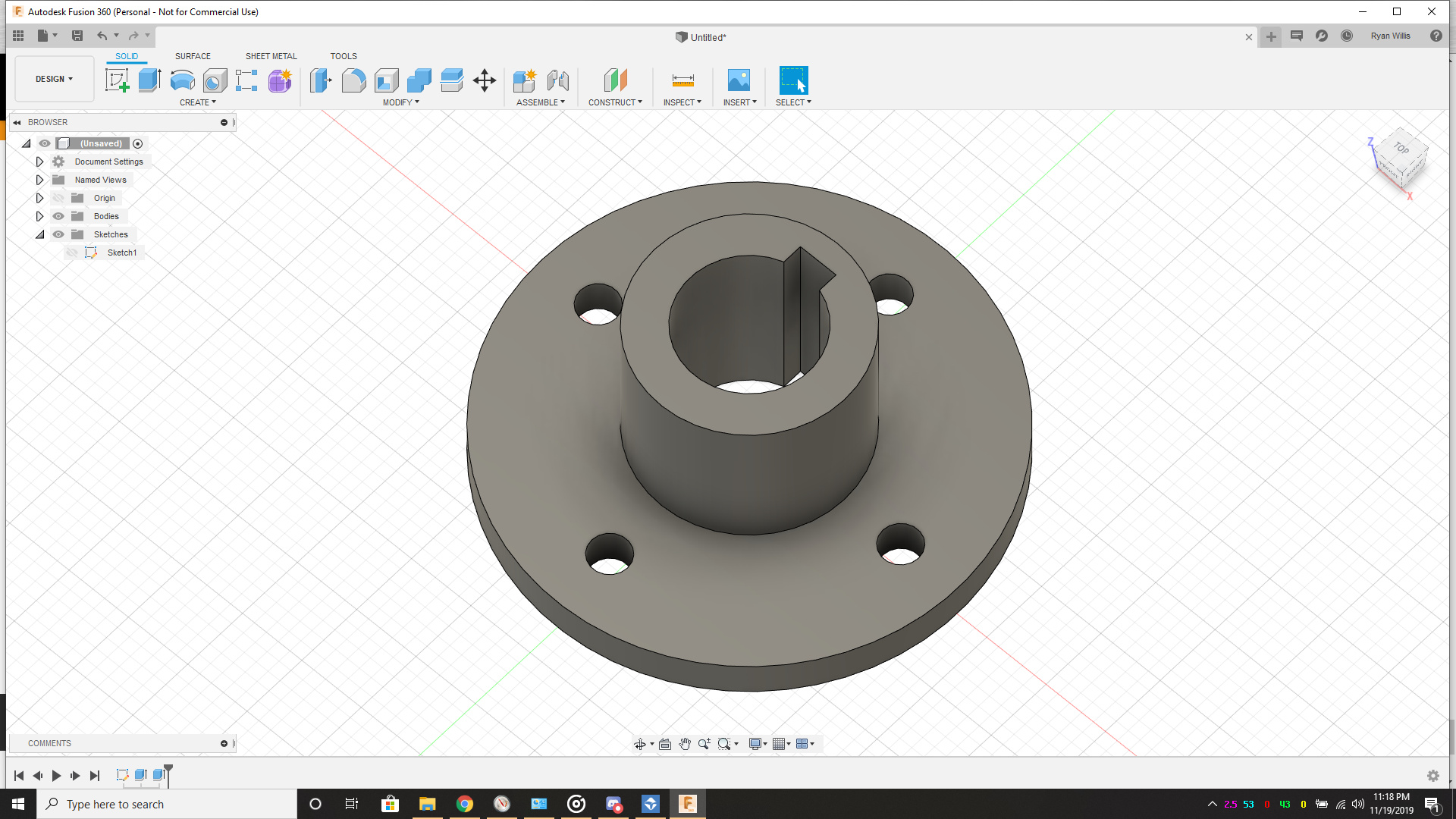Open Chrome from the Windows taskbar

pyautogui.click(x=465, y=804)
